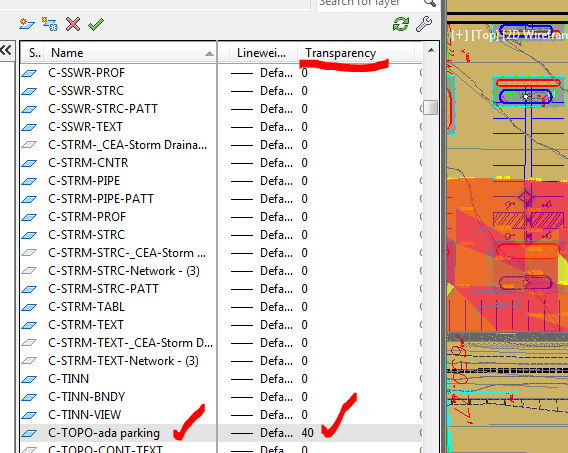
Task: Open lineweight Default of C-TINN-BNDY
Action: click(x=262, y=397)
